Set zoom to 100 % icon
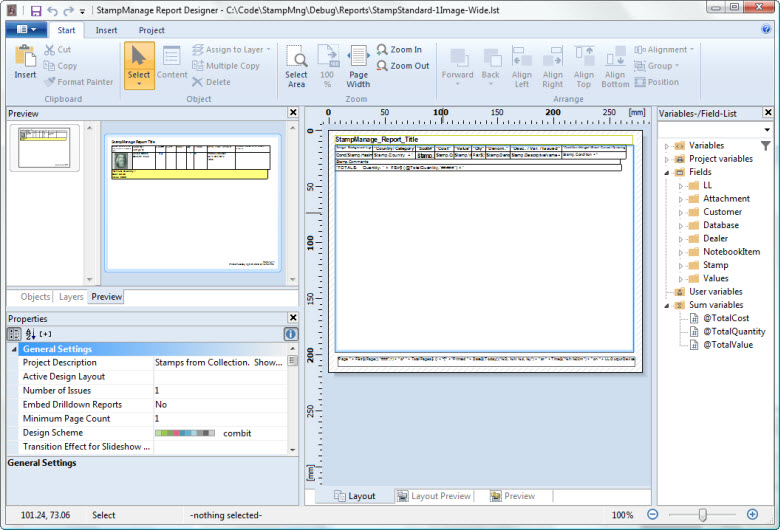 (328, 56)
